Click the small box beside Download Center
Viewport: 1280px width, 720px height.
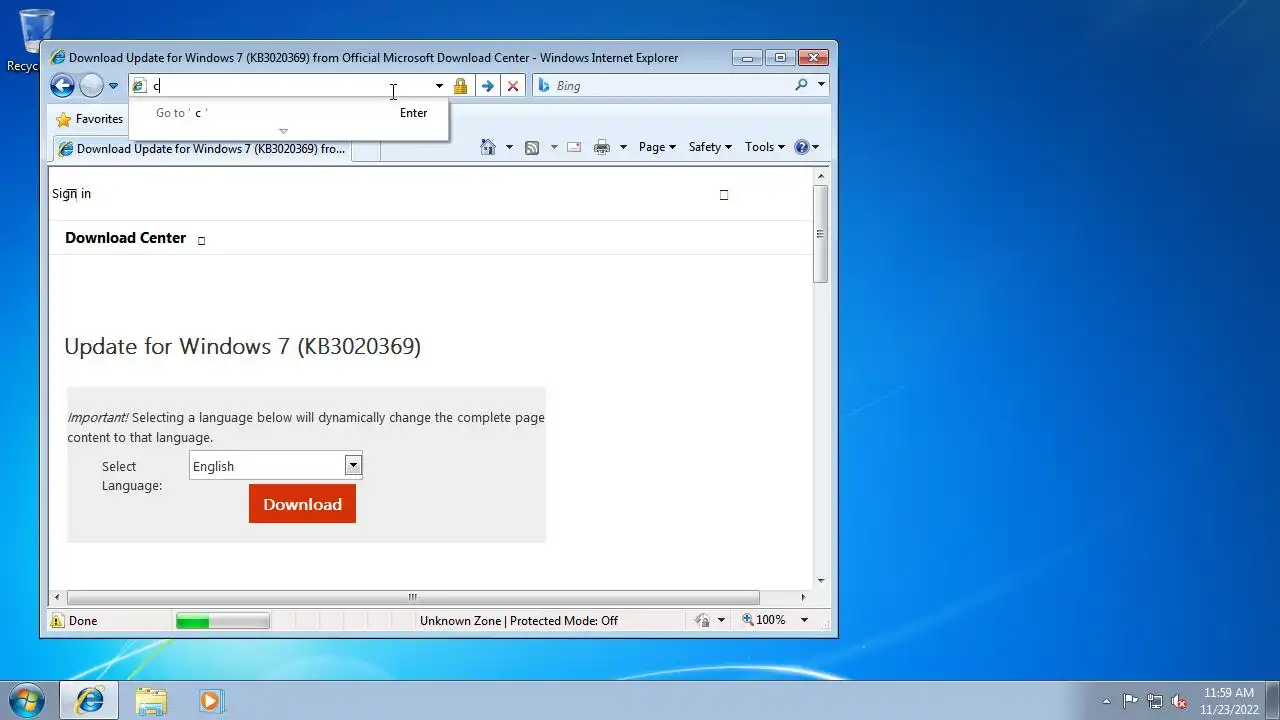[x=201, y=241]
